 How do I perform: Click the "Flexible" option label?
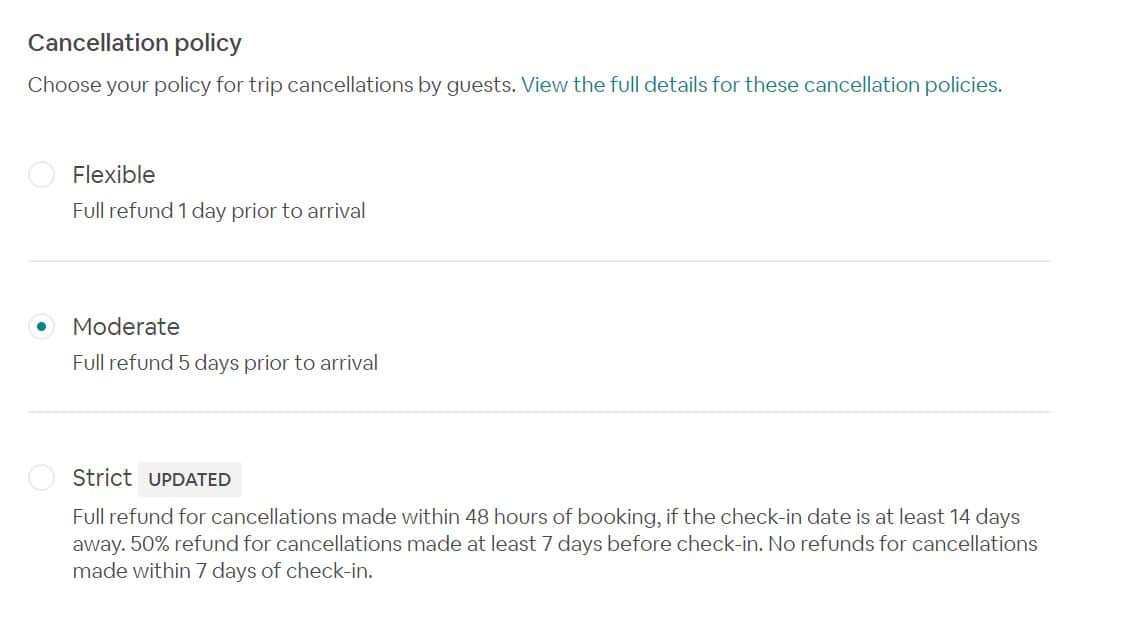click(114, 175)
